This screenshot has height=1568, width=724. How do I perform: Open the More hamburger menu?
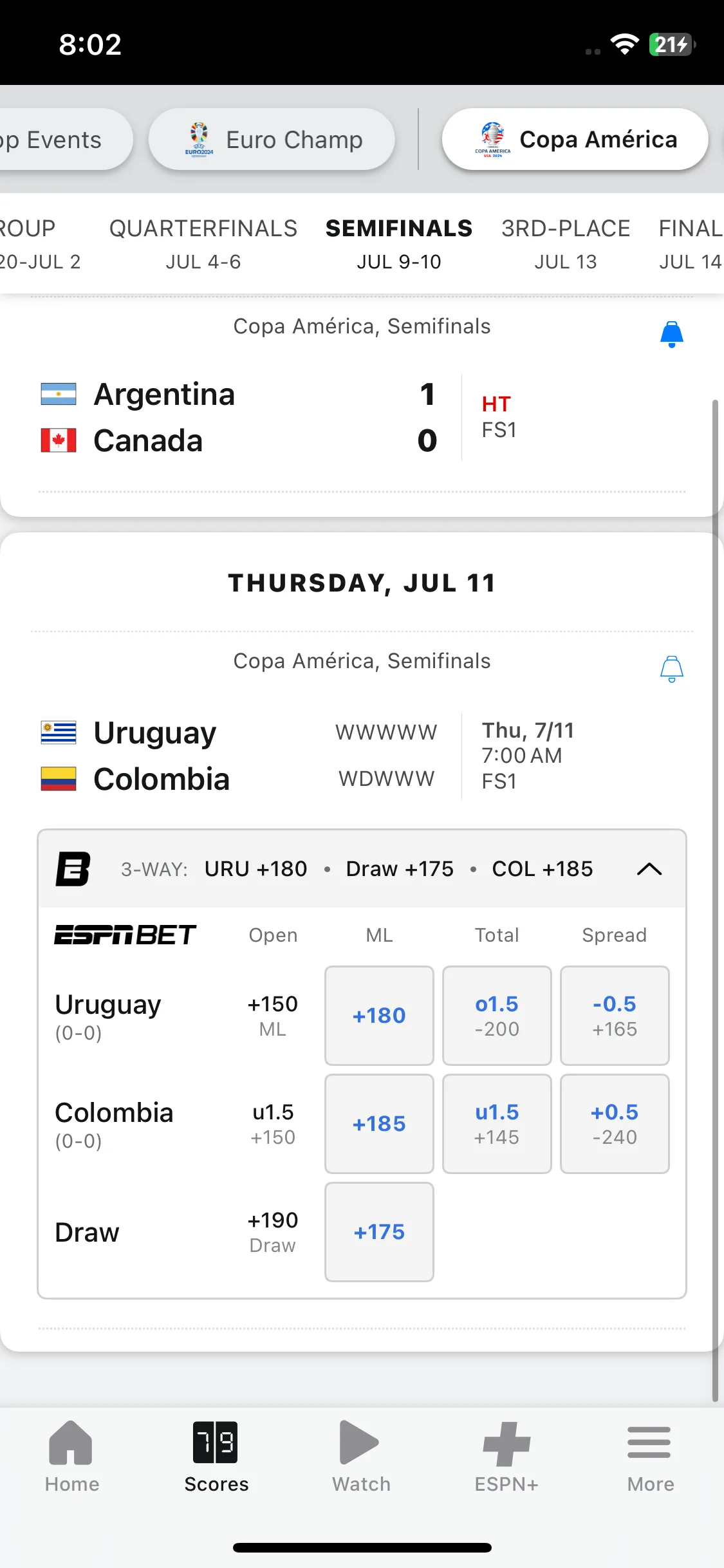(649, 1442)
